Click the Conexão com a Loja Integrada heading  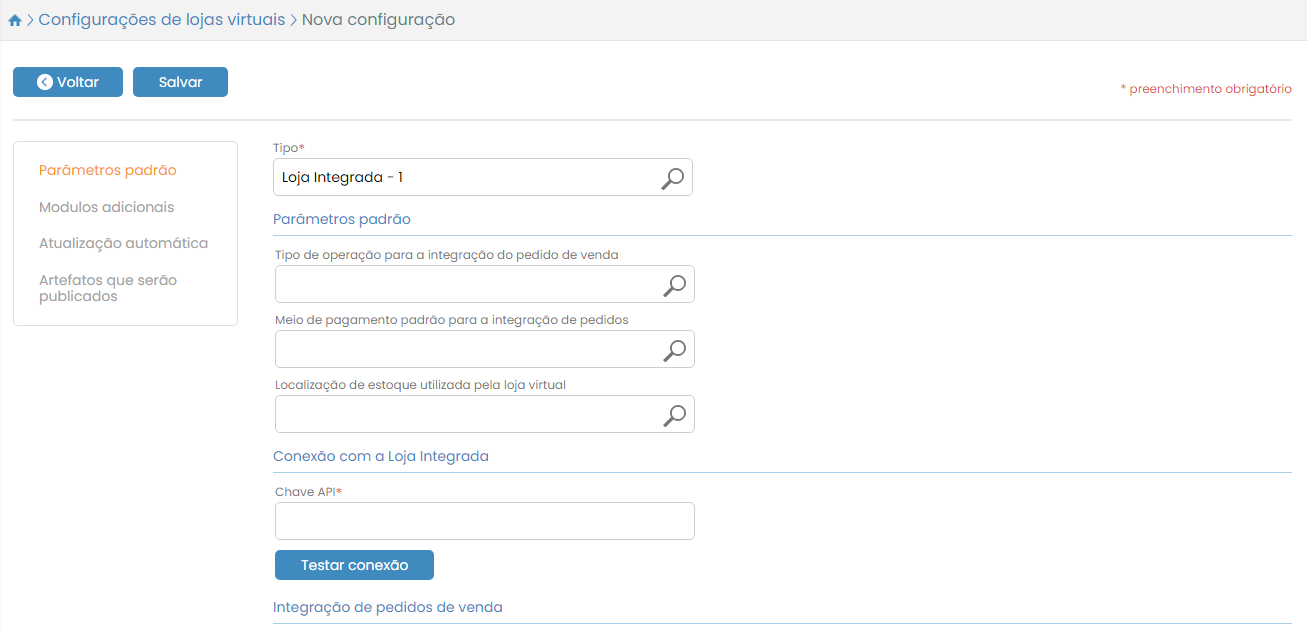coord(380,456)
